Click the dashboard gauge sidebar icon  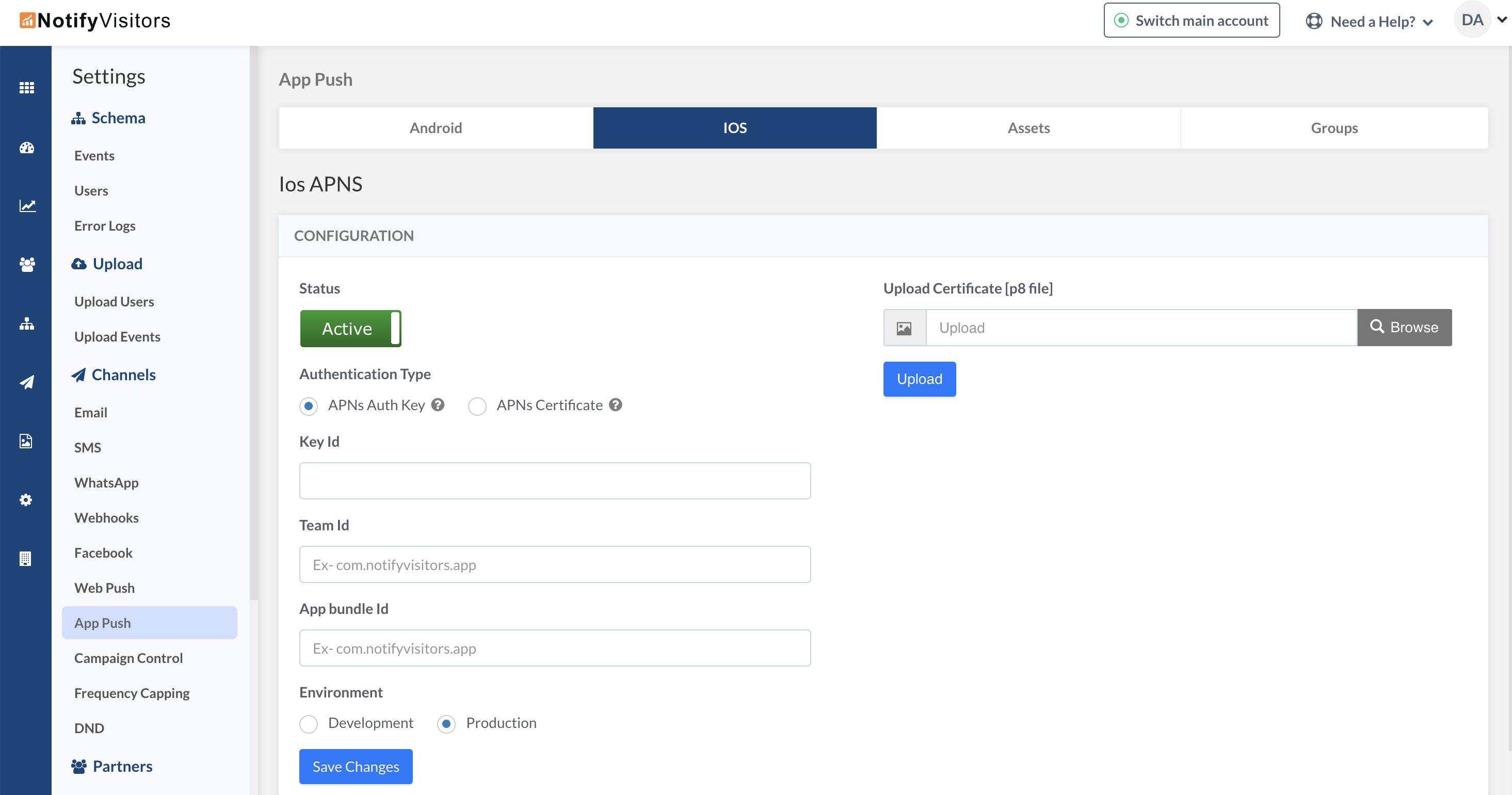click(26, 148)
